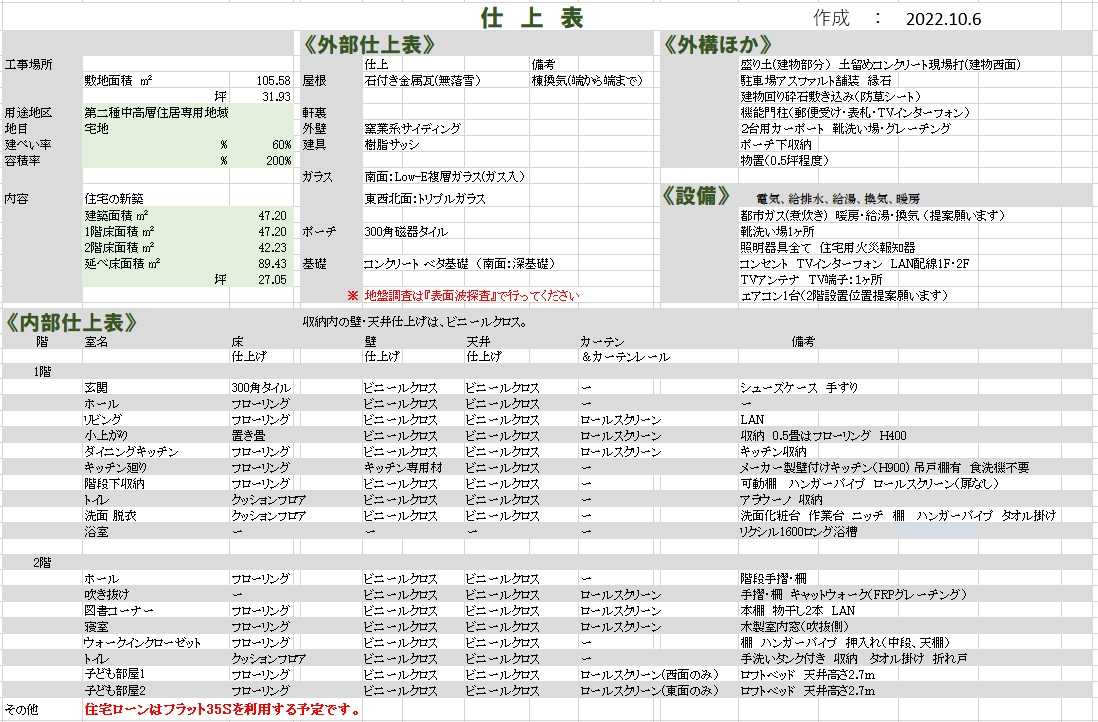This screenshot has width=1098, height=722.
Task: Click the 《外構ほか》 section header
Action: (717, 45)
